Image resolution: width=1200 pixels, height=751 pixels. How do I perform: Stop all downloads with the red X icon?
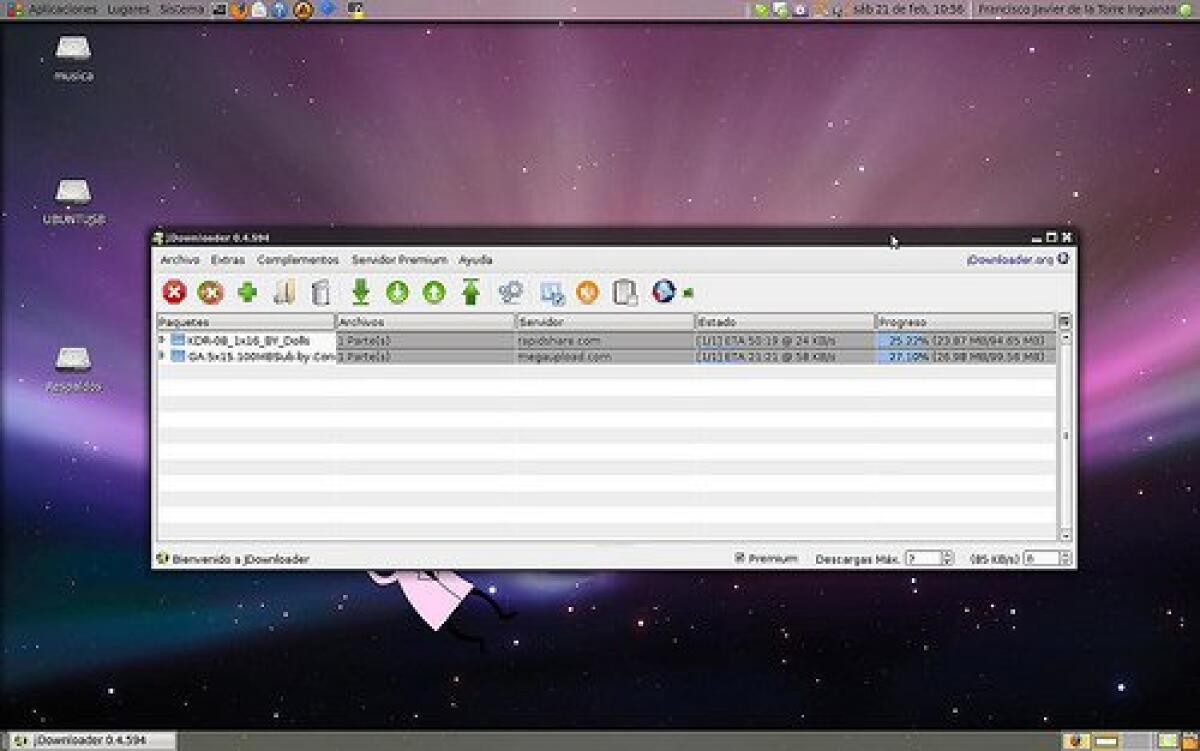(173, 291)
